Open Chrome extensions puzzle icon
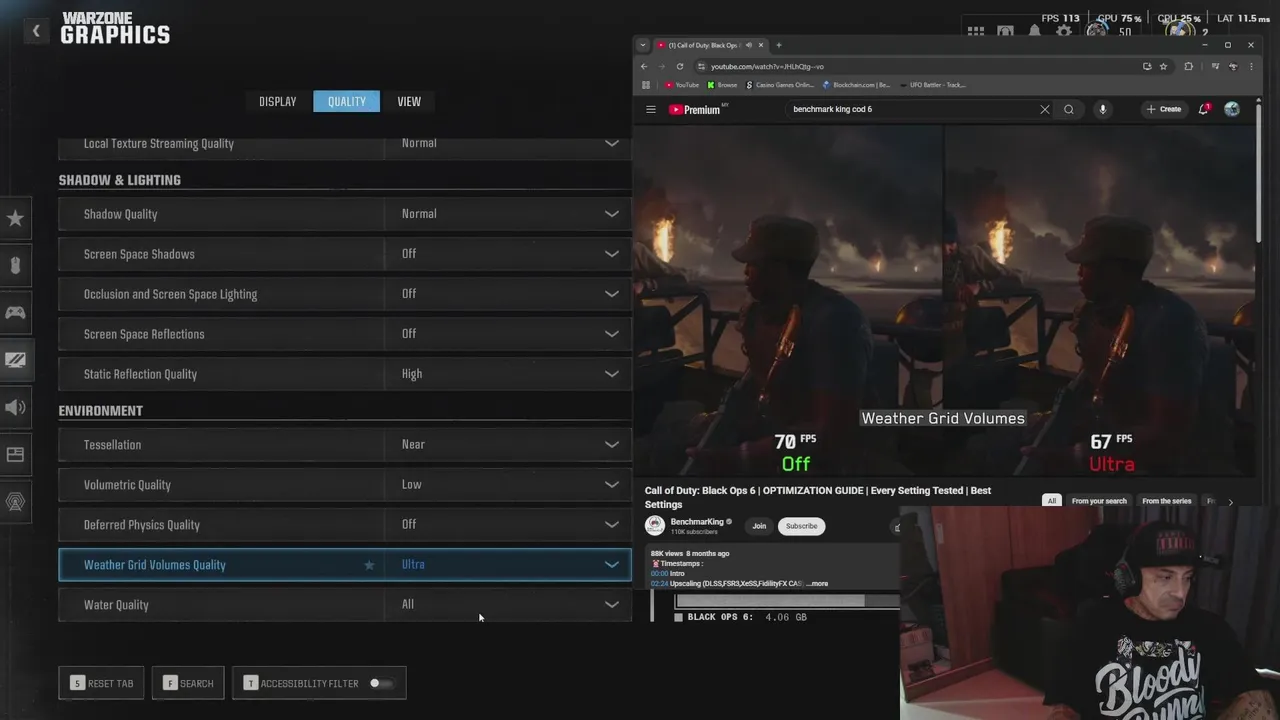 [1188, 66]
